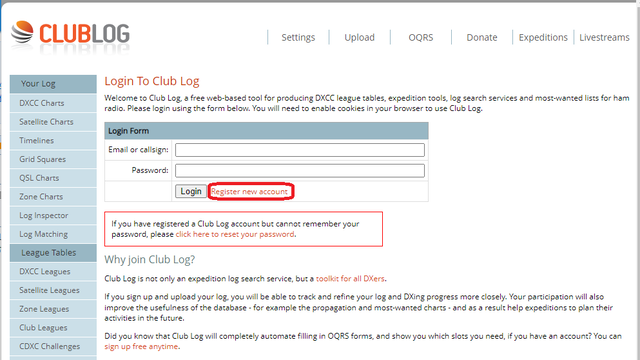Image resolution: width=640 pixels, height=360 pixels.
Task: Open the Settings menu item
Action: (x=298, y=38)
